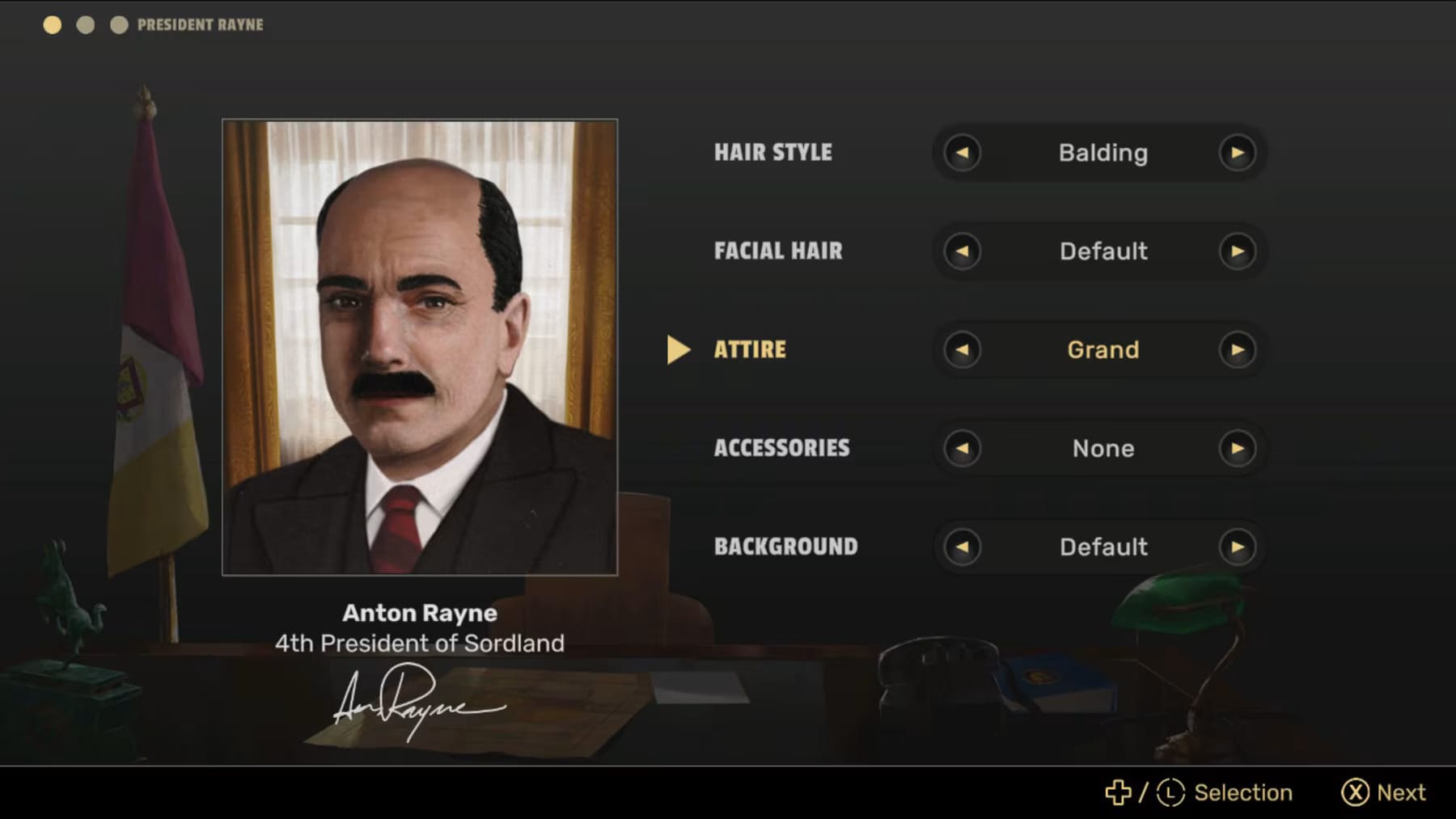This screenshot has height=819, width=1456.
Task: Click the right arrow beside Grand attire
Action: pos(1239,350)
